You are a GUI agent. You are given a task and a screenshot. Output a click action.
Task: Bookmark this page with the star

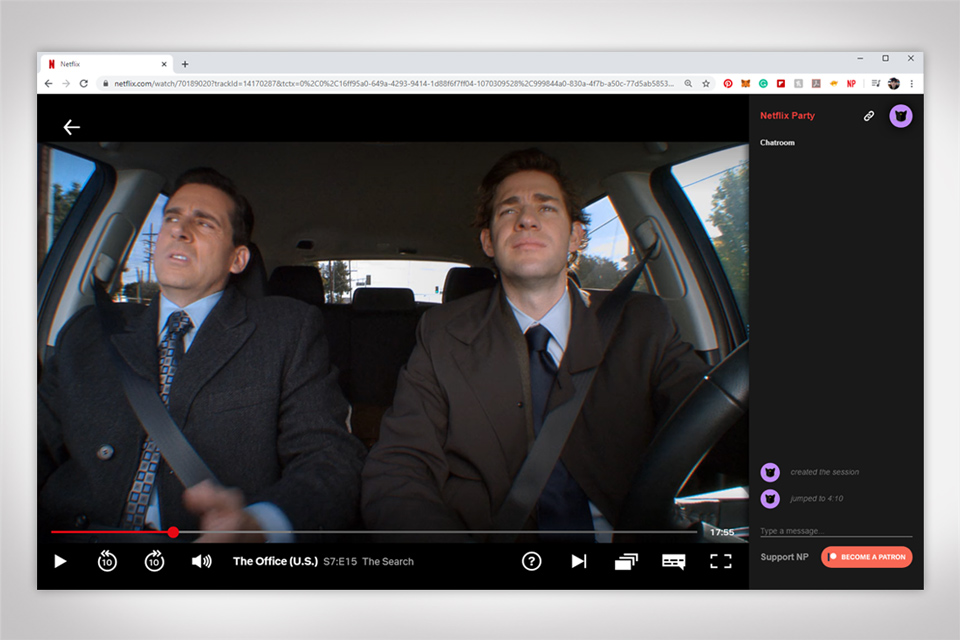706,84
